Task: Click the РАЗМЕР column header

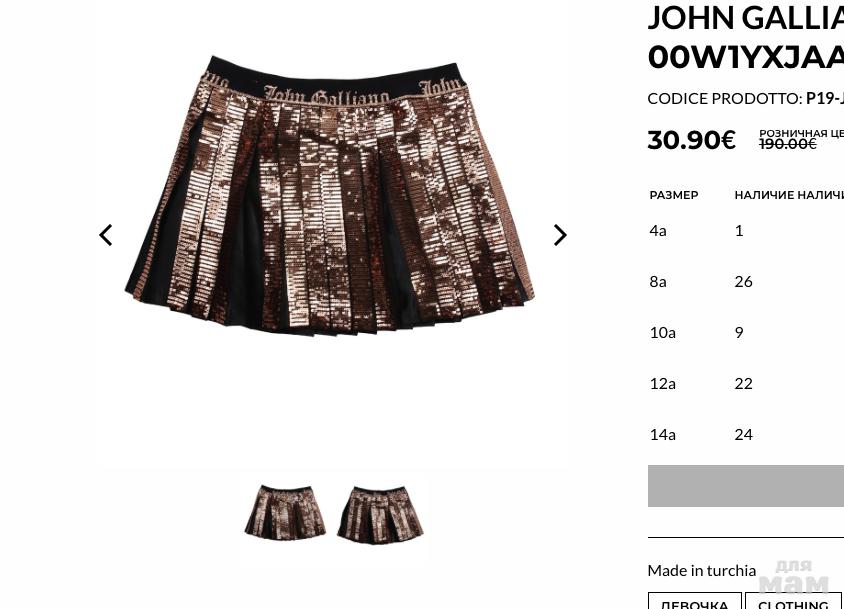Action: tap(674, 195)
